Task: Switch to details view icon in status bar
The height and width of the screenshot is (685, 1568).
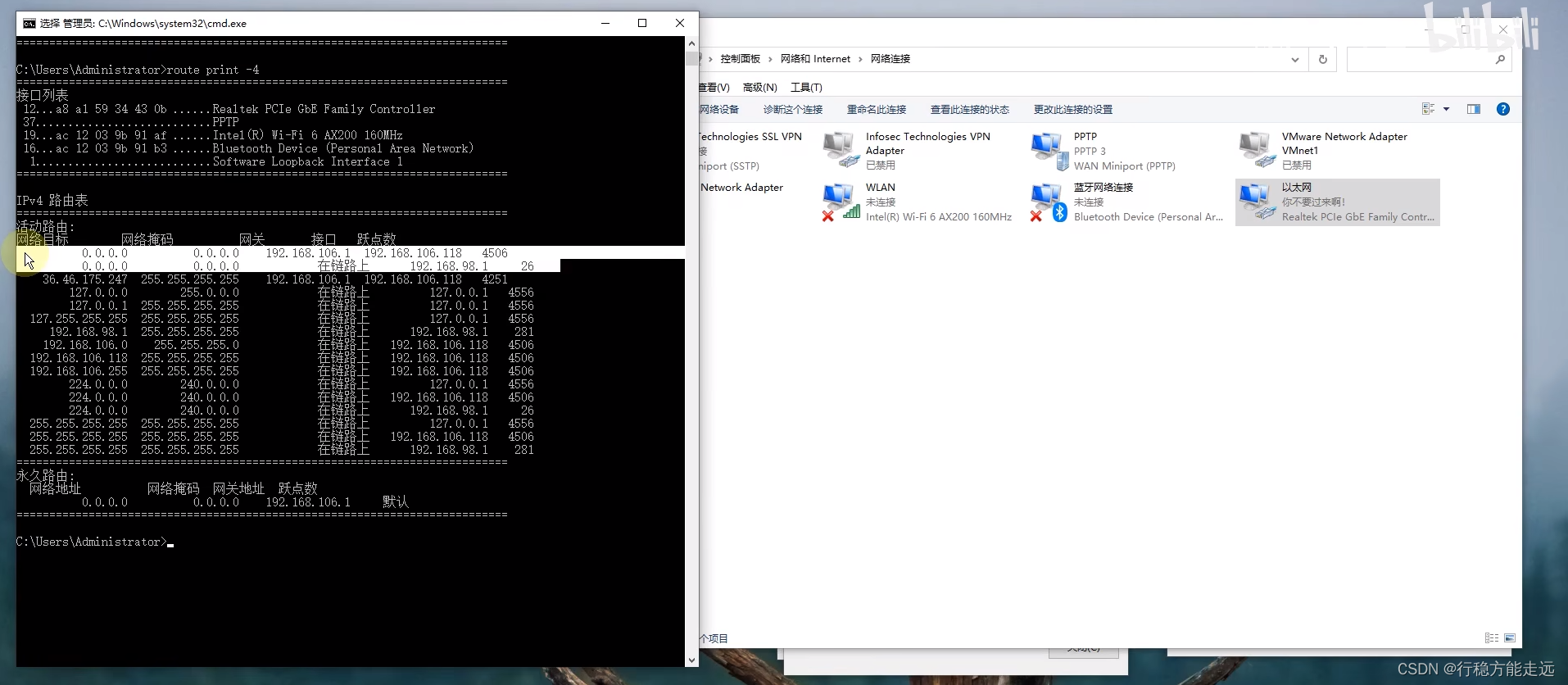Action: click(x=1492, y=637)
